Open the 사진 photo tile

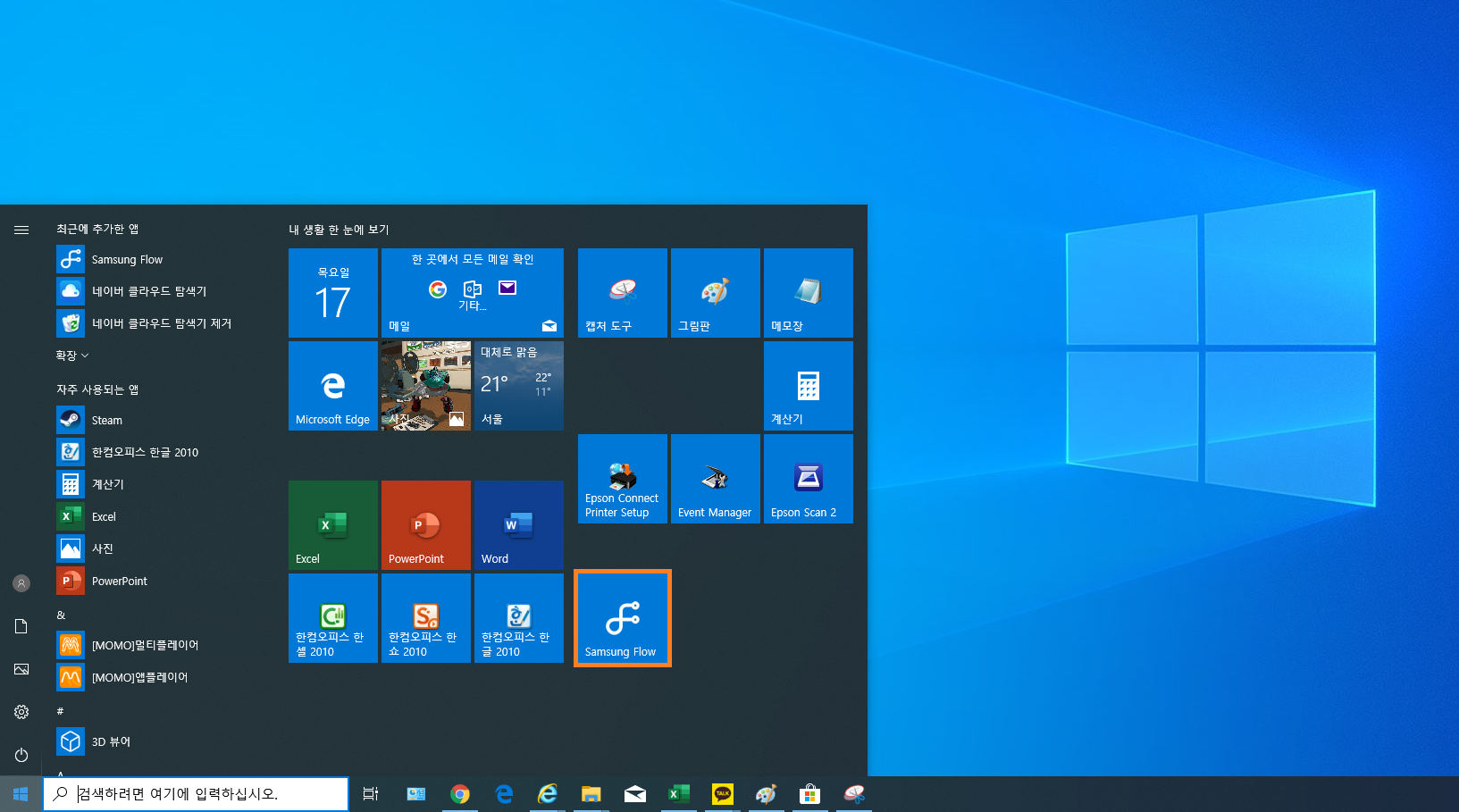click(x=426, y=386)
